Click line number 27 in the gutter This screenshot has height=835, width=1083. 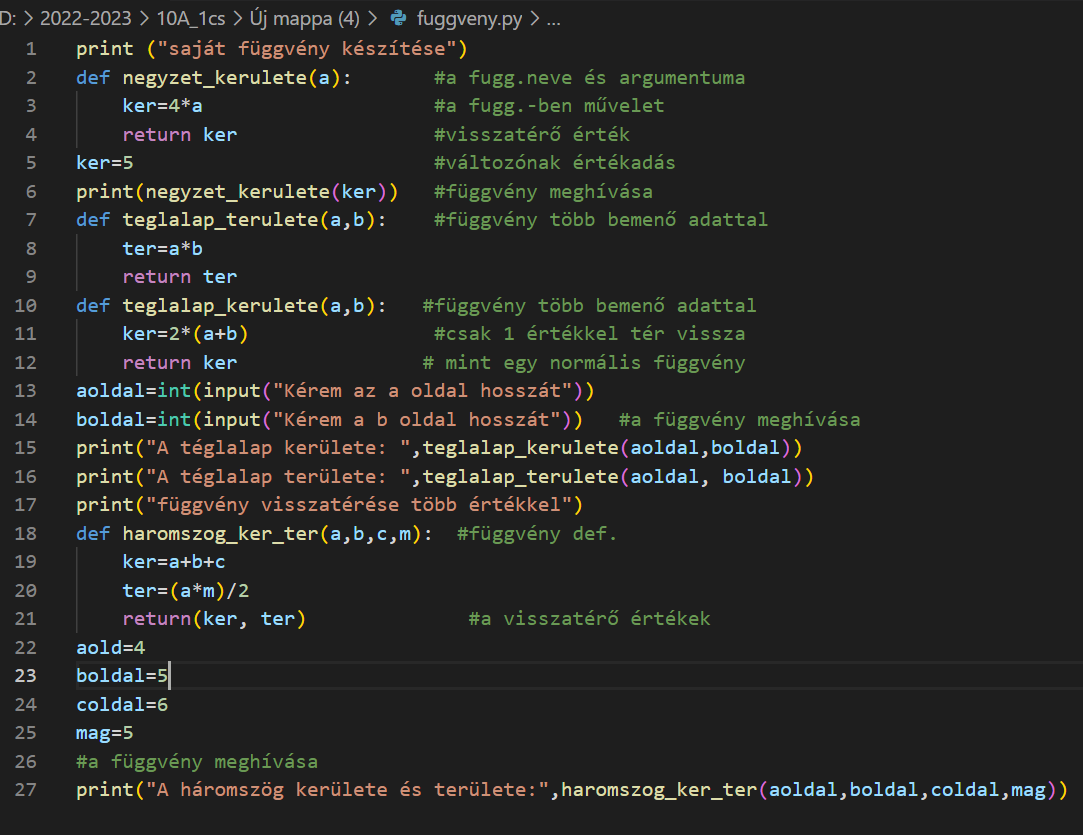(26, 790)
